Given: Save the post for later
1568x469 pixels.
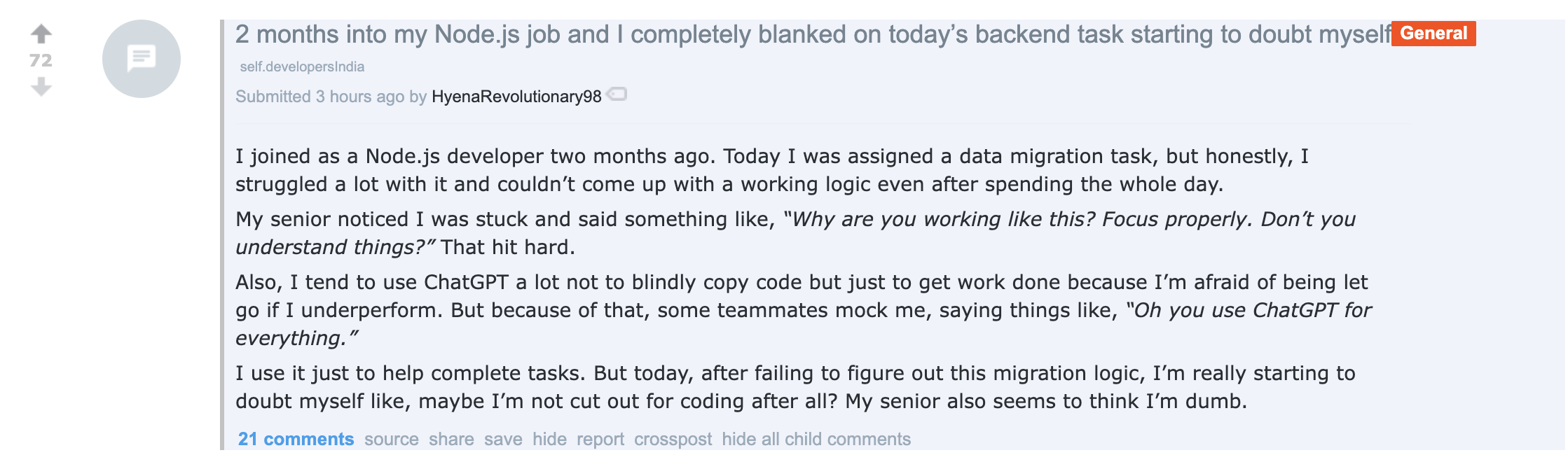Looking at the screenshot, I should click(x=503, y=439).
